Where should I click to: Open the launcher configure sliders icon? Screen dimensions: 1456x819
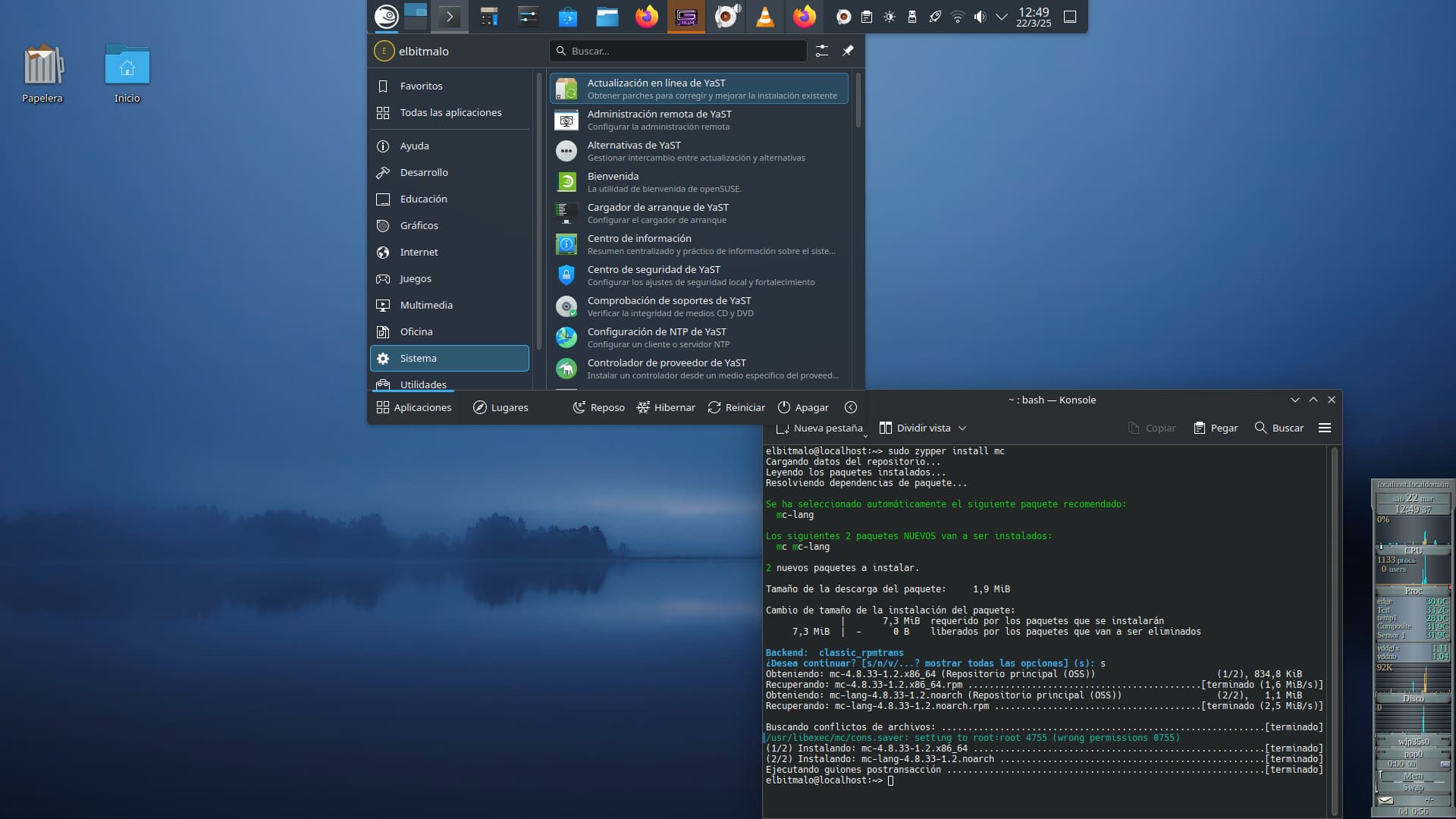822,51
